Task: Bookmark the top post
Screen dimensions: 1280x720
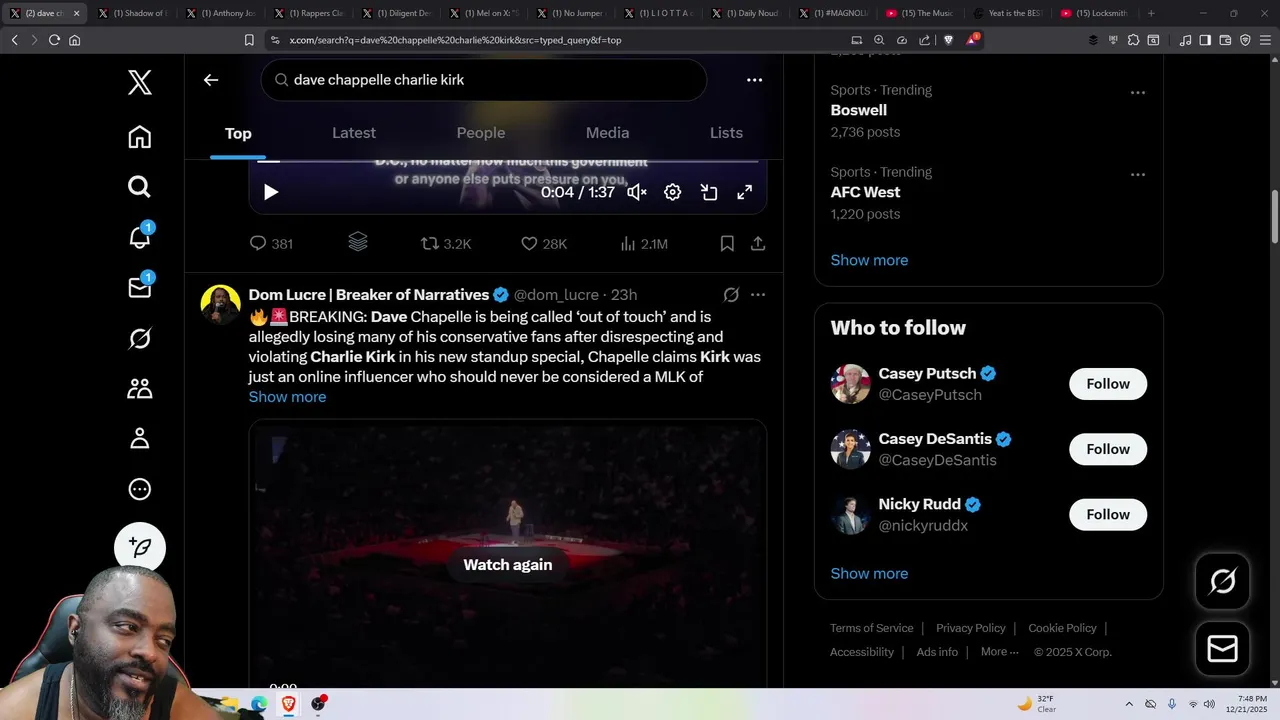Action: click(x=727, y=244)
